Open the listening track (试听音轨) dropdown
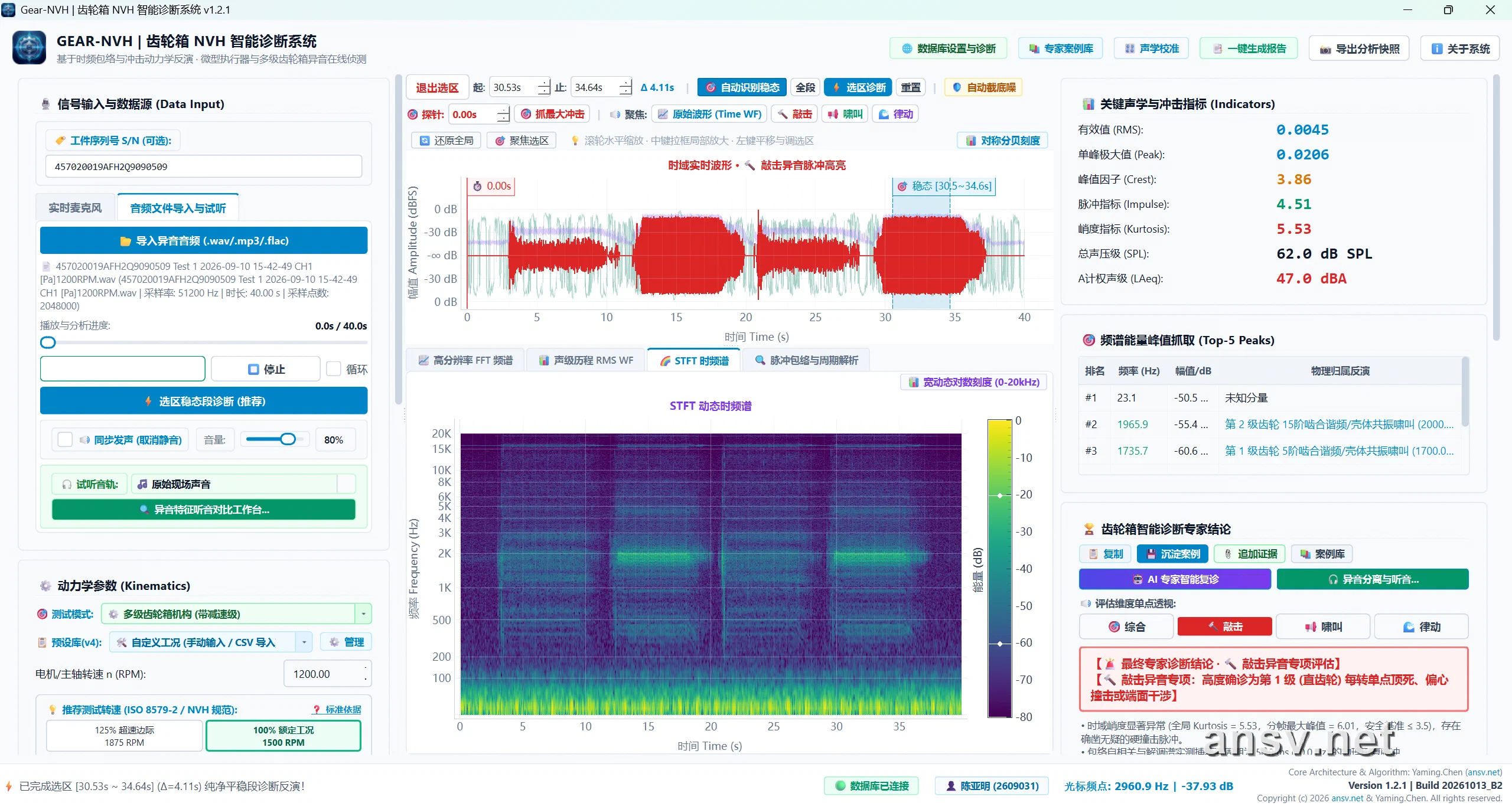Image resolution: width=1512 pixels, height=806 pixels. (243, 484)
